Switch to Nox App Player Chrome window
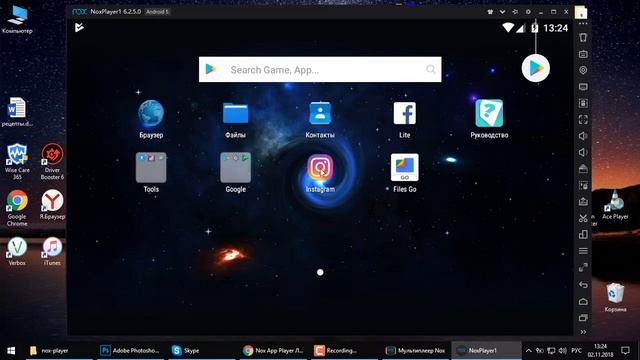This screenshot has height=360, width=640. [x=273, y=351]
